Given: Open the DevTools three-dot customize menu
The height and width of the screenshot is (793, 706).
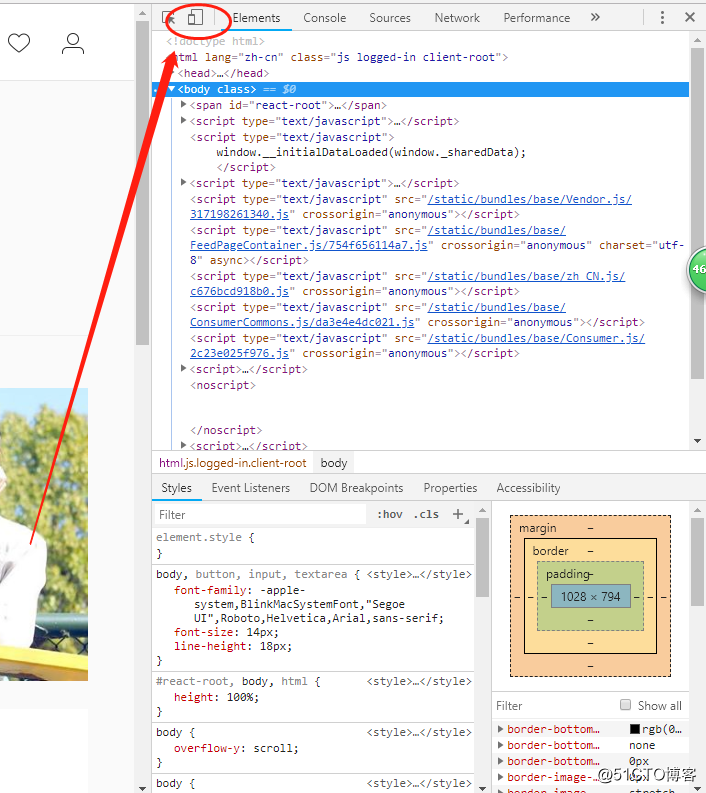Looking at the screenshot, I should (x=662, y=18).
